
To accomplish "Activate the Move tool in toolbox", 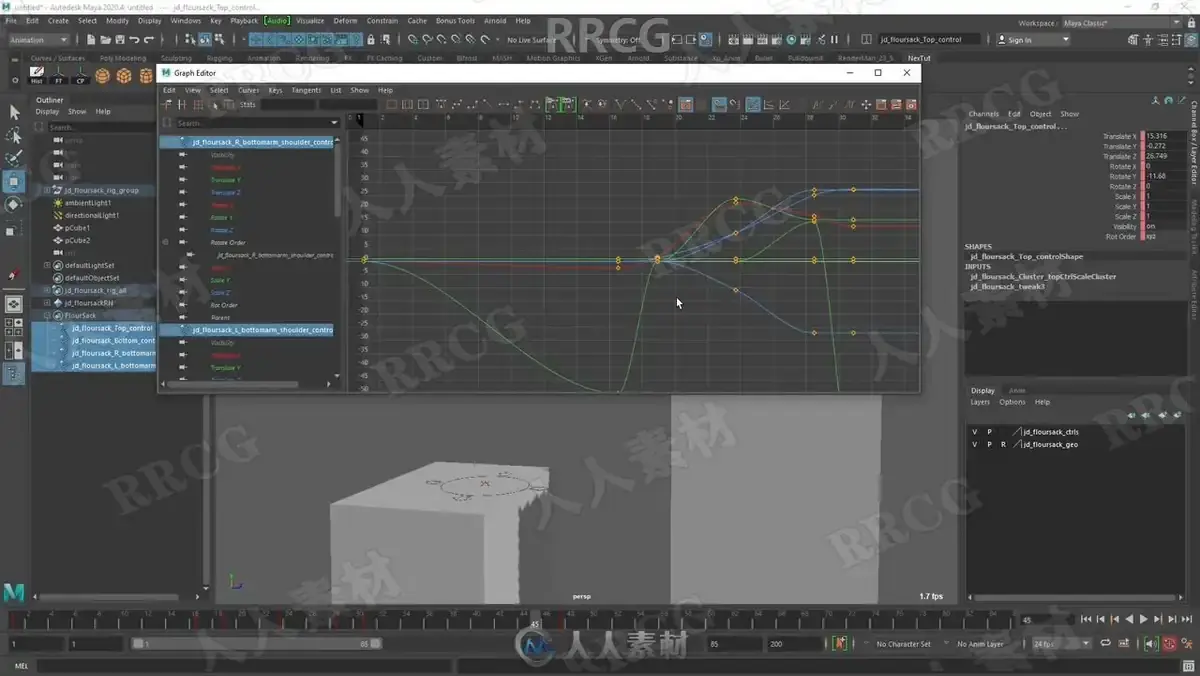I will coord(14,182).
